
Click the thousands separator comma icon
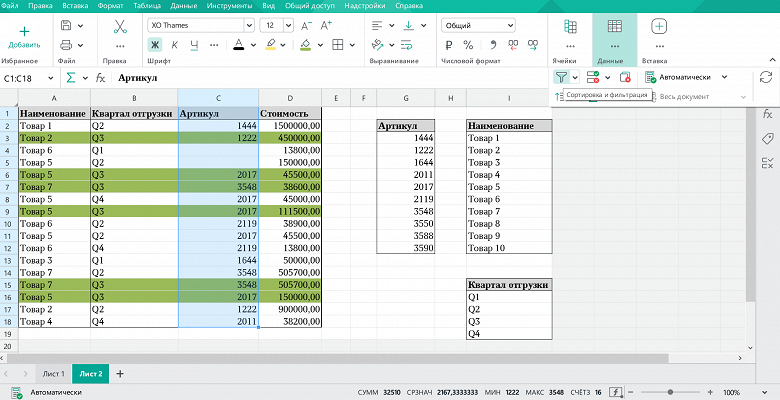tap(493, 45)
